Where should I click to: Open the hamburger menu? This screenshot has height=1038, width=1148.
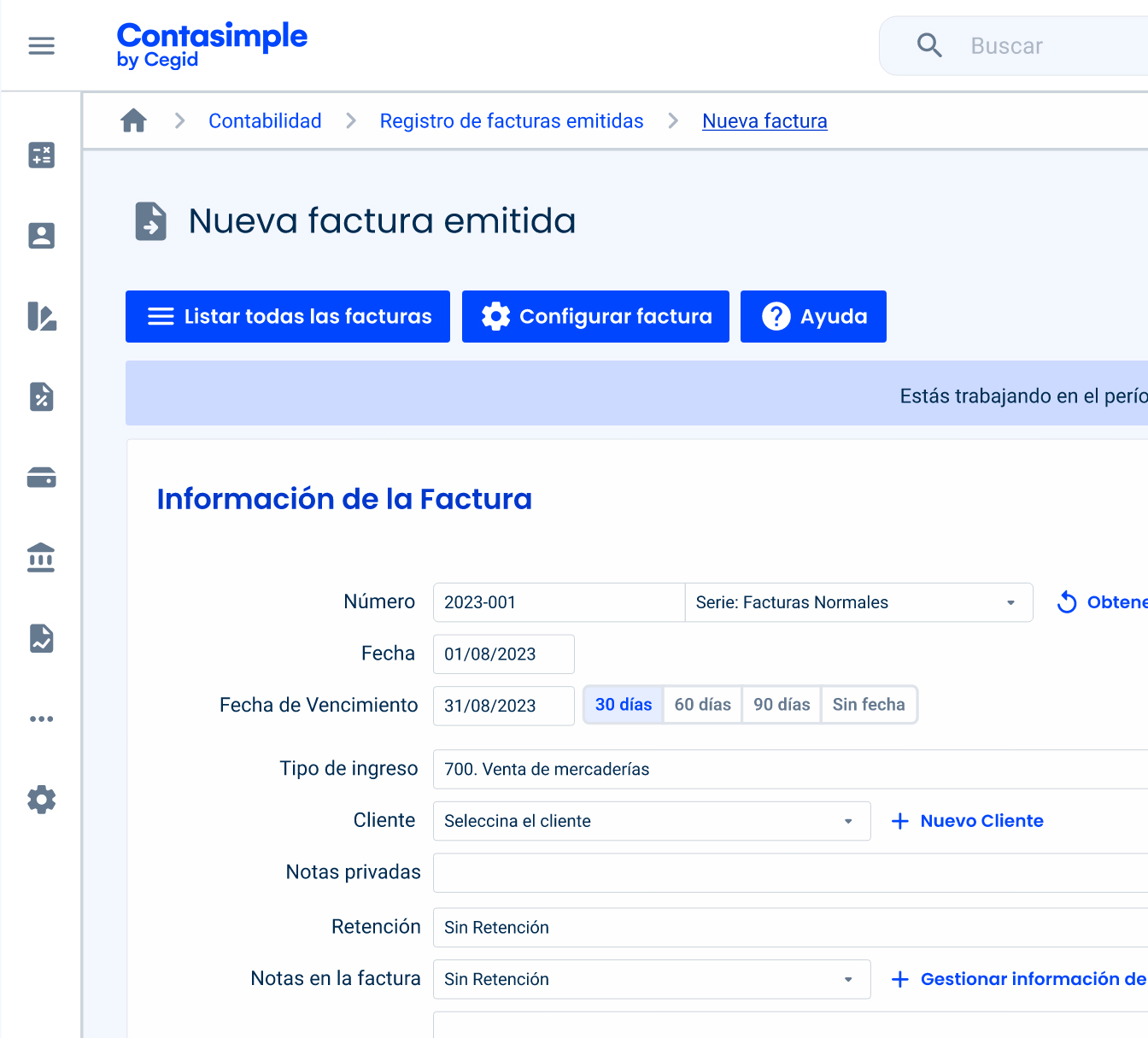[41, 45]
